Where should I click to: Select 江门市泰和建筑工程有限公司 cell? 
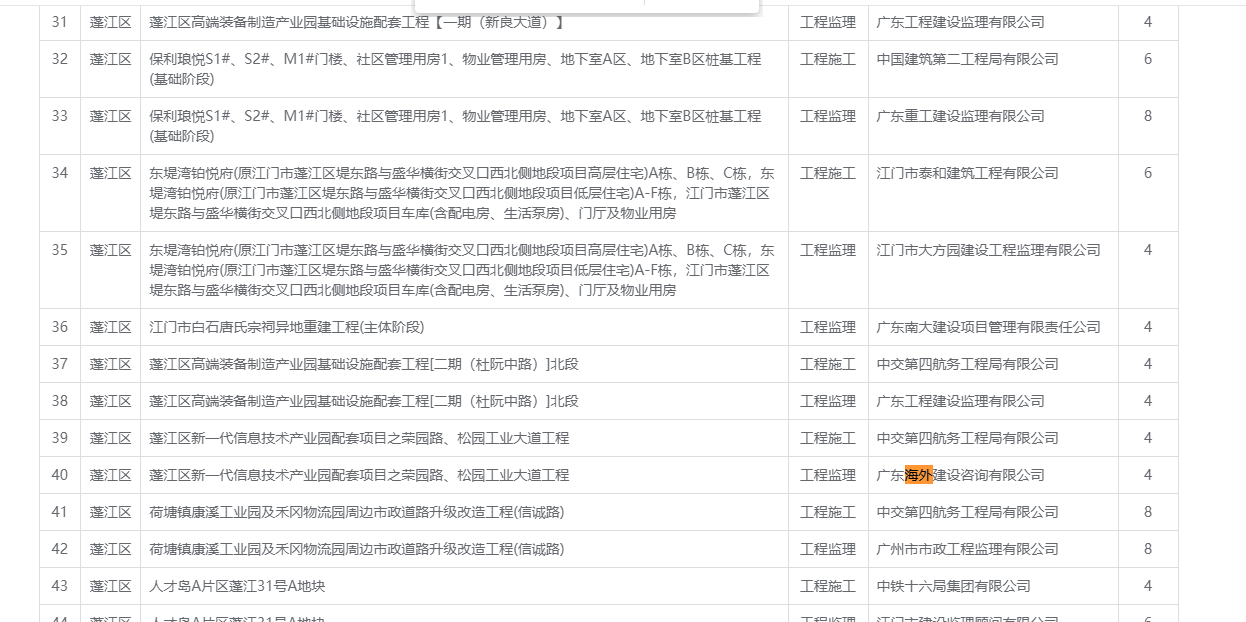(967, 173)
